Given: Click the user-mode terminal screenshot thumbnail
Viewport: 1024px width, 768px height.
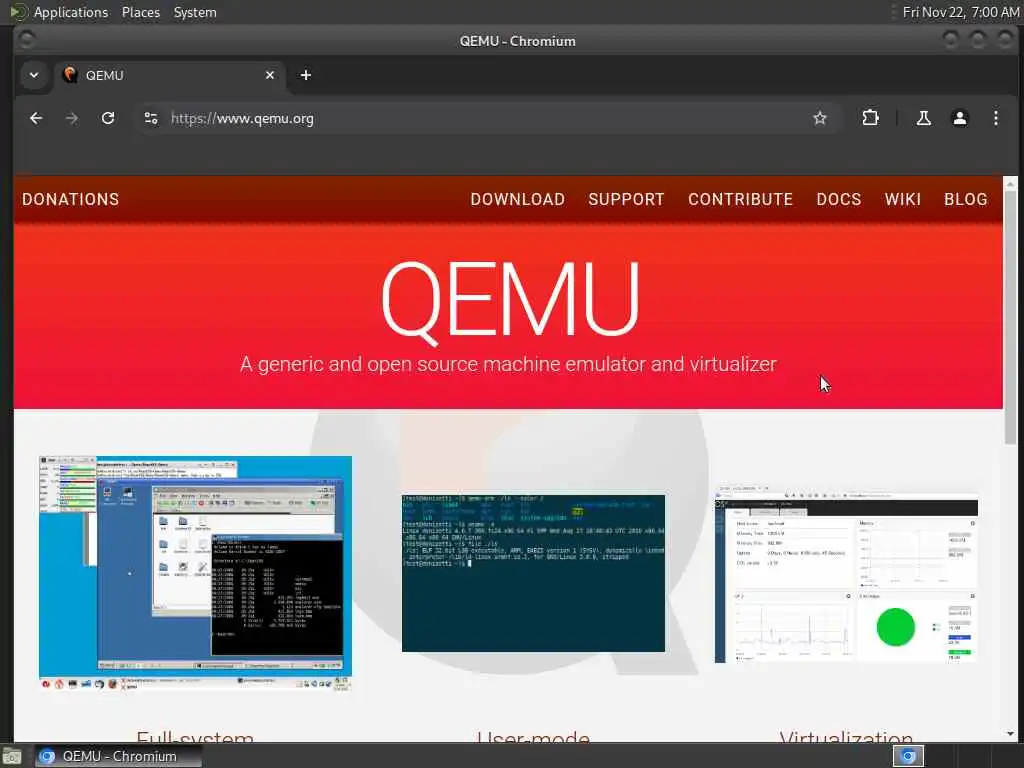Looking at the screenshot, I should 534,573.
